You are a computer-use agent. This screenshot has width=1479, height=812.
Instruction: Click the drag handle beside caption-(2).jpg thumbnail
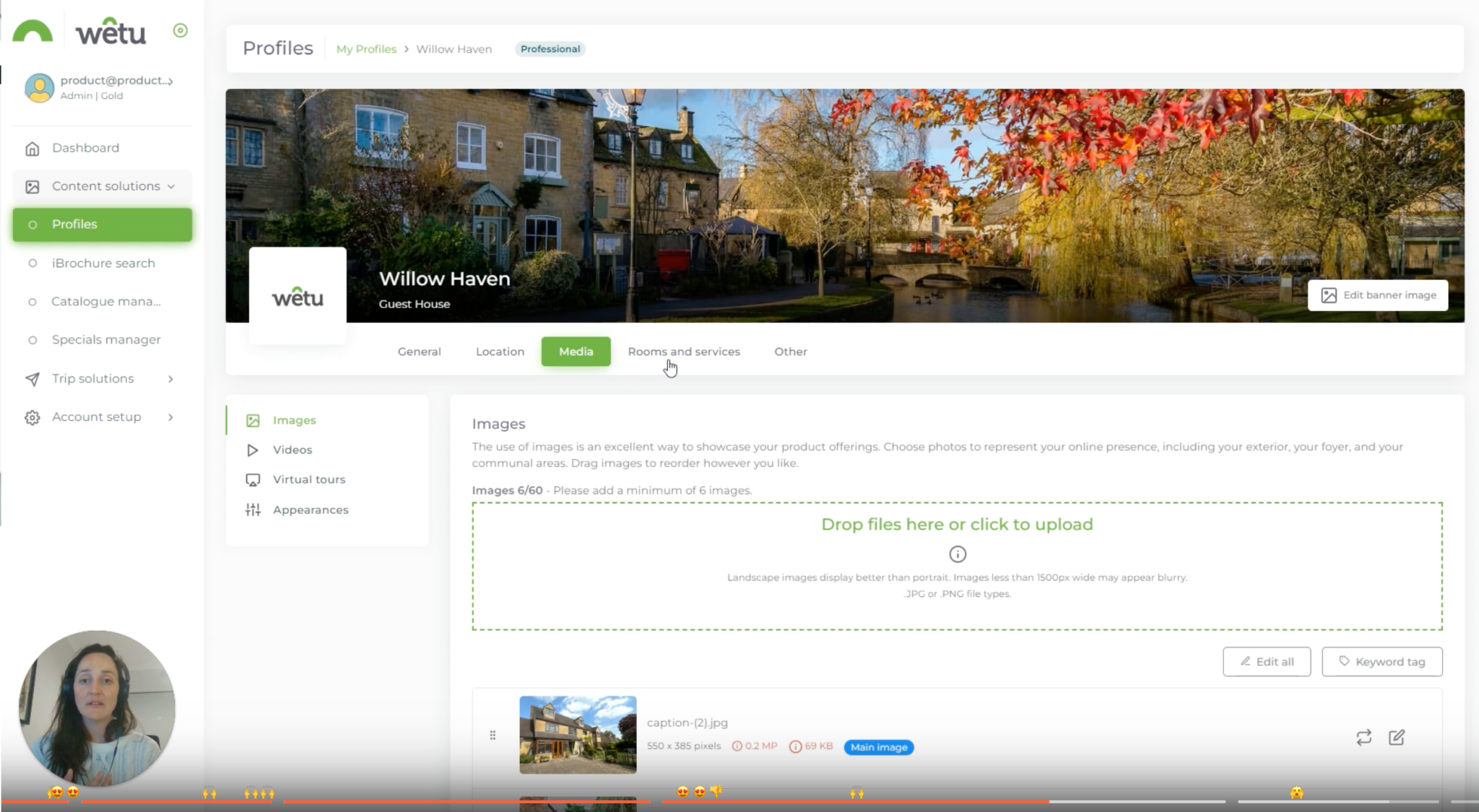(x=493, y=735)
